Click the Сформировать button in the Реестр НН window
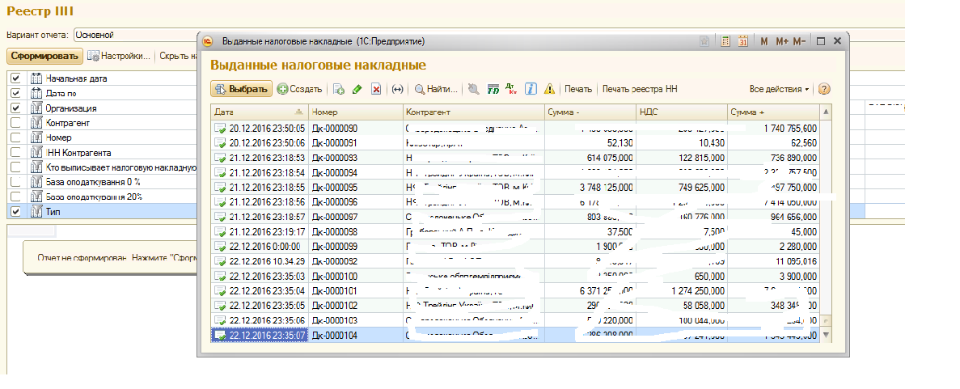Screen dimensions: 960x389 (x=45, y=56)
